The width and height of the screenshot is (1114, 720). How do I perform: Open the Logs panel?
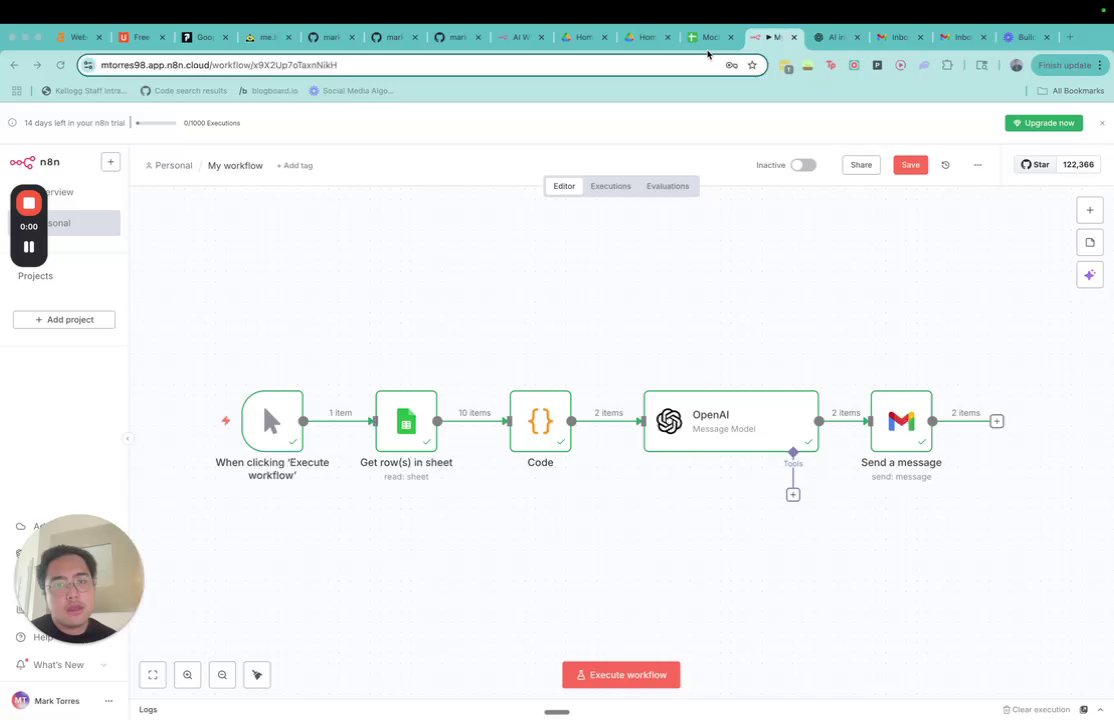(x=148, y=709)
